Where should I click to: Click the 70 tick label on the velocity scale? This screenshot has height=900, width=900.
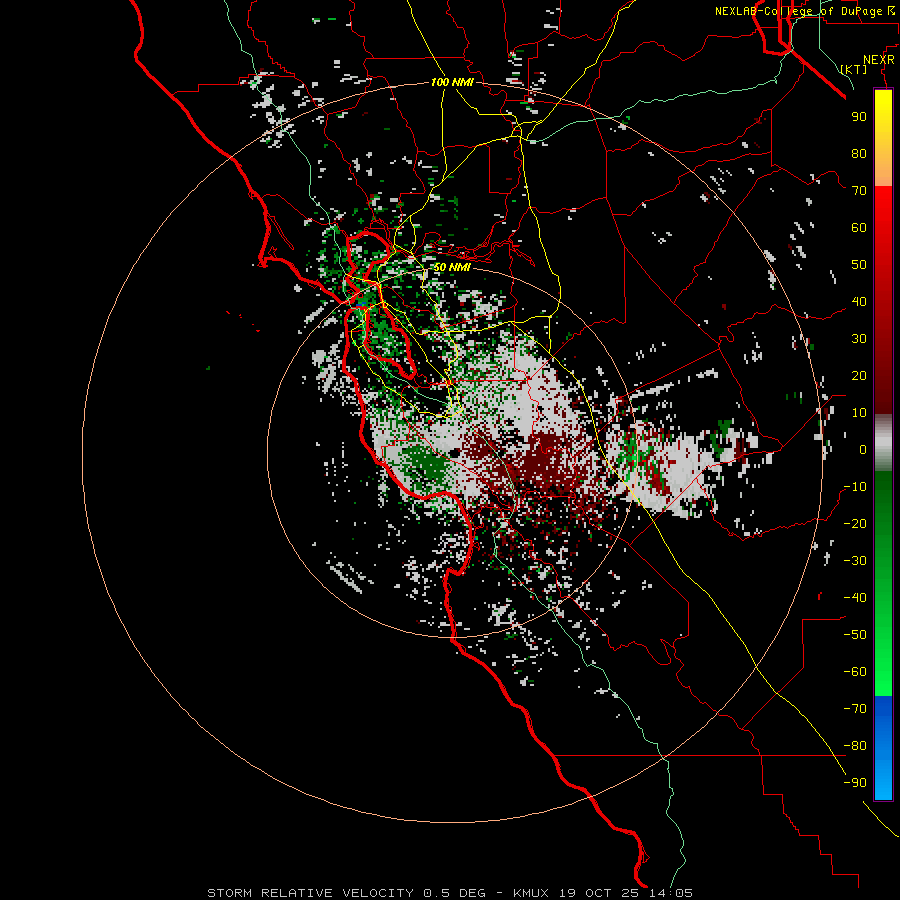(859, 191)
